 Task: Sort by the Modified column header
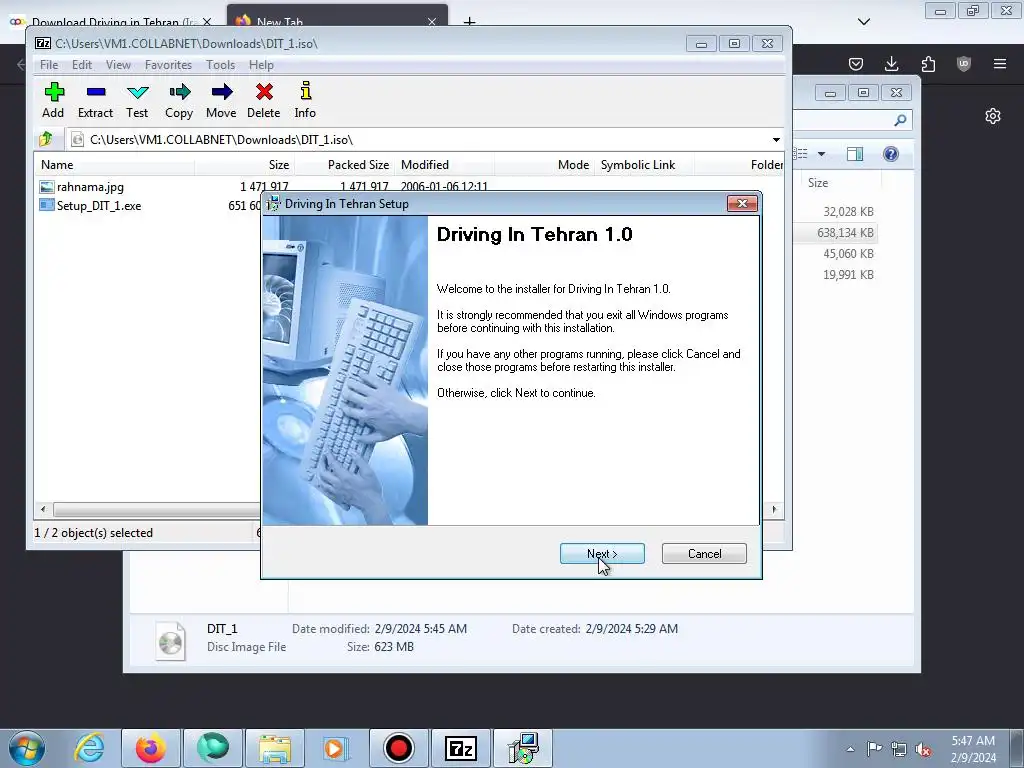click(x=445, y=165)
